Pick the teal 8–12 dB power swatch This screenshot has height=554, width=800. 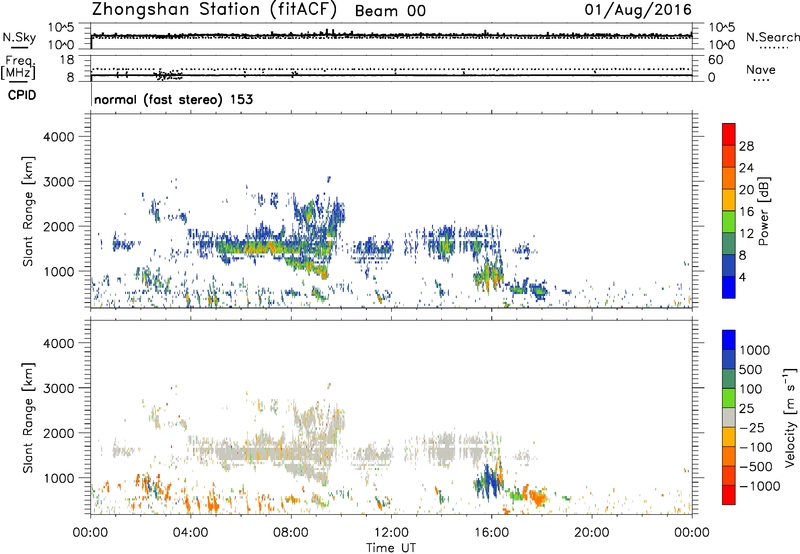point(729,244)
